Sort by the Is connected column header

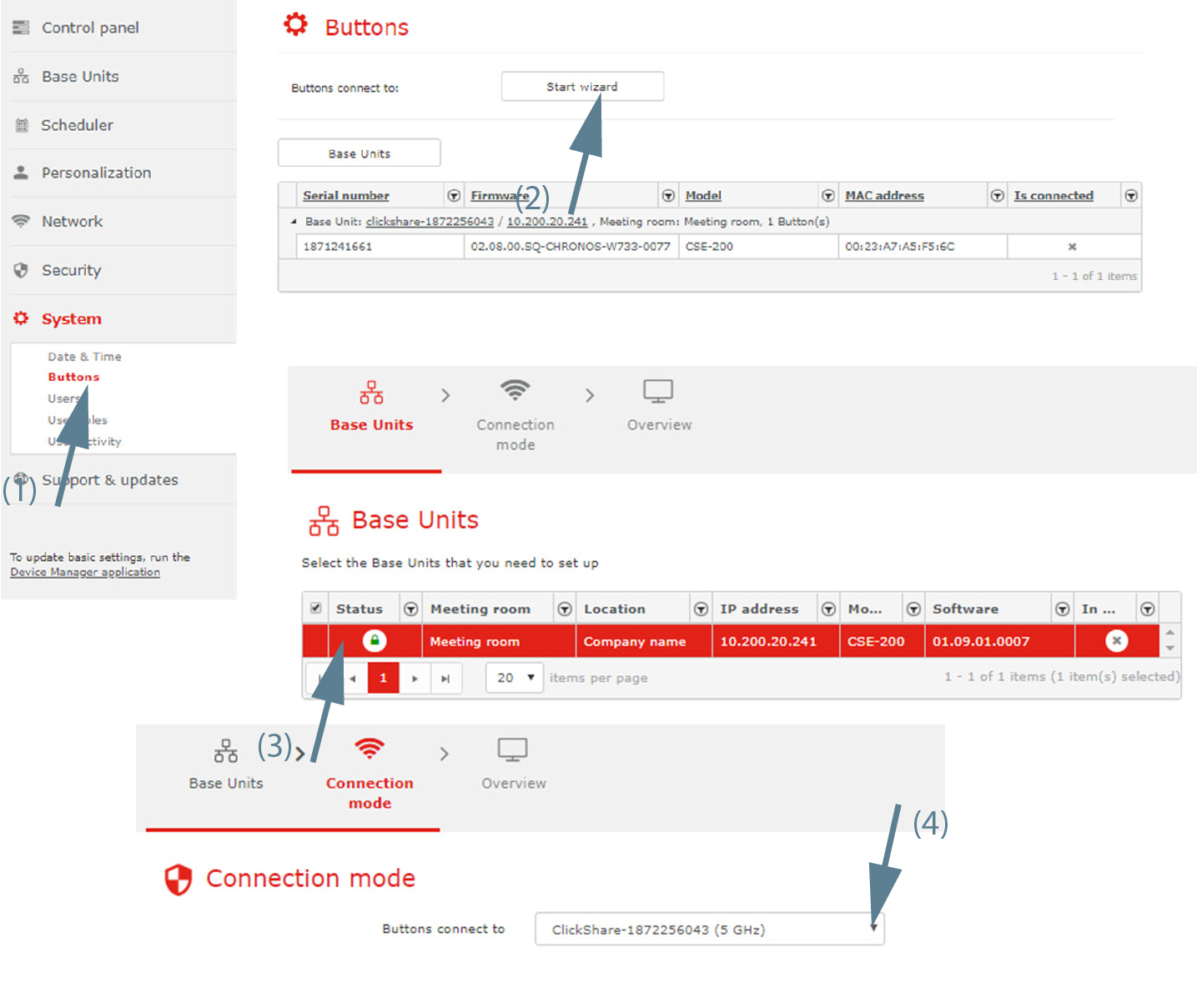(1054, 195)
